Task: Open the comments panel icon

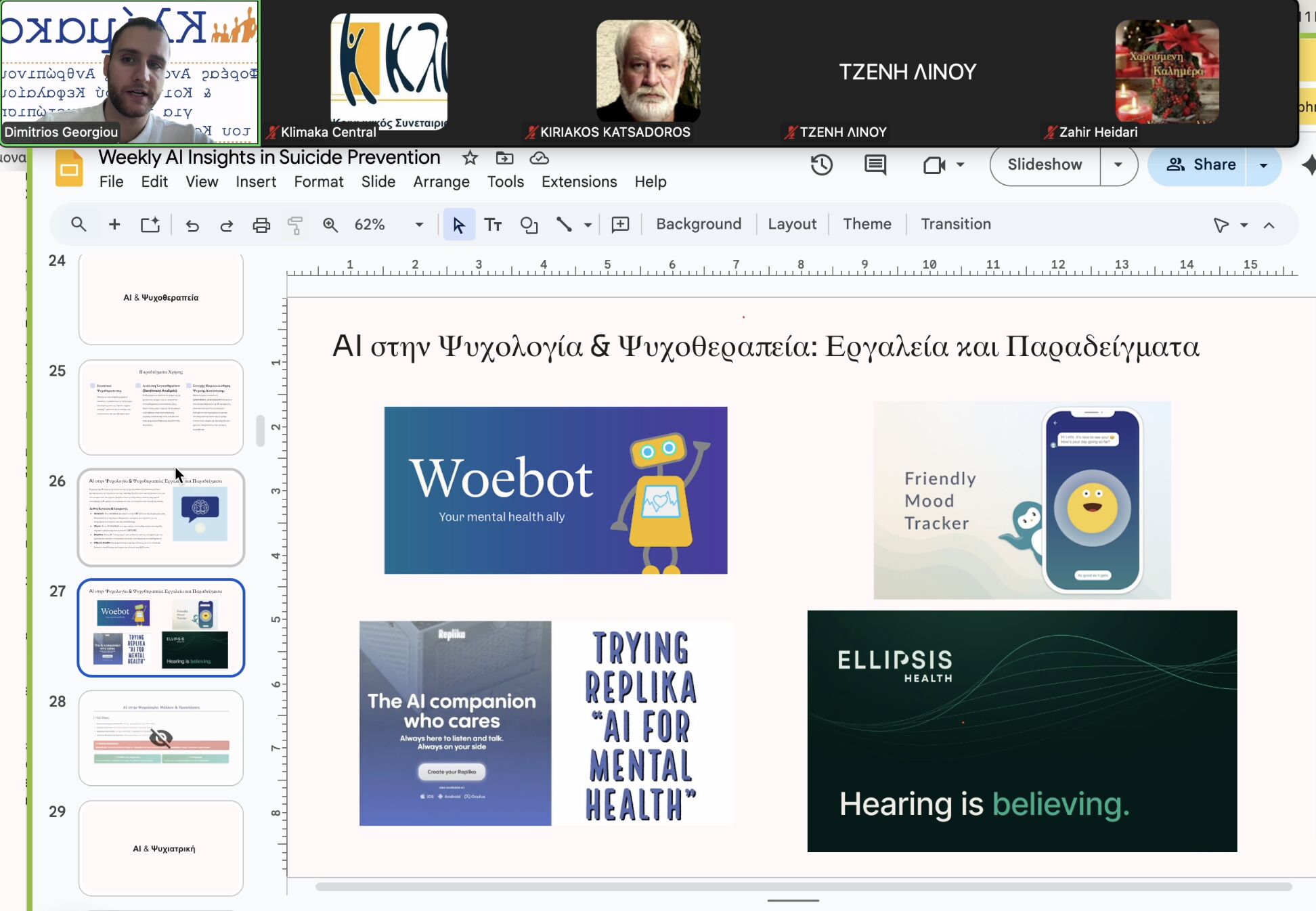Action: (875, 164)
